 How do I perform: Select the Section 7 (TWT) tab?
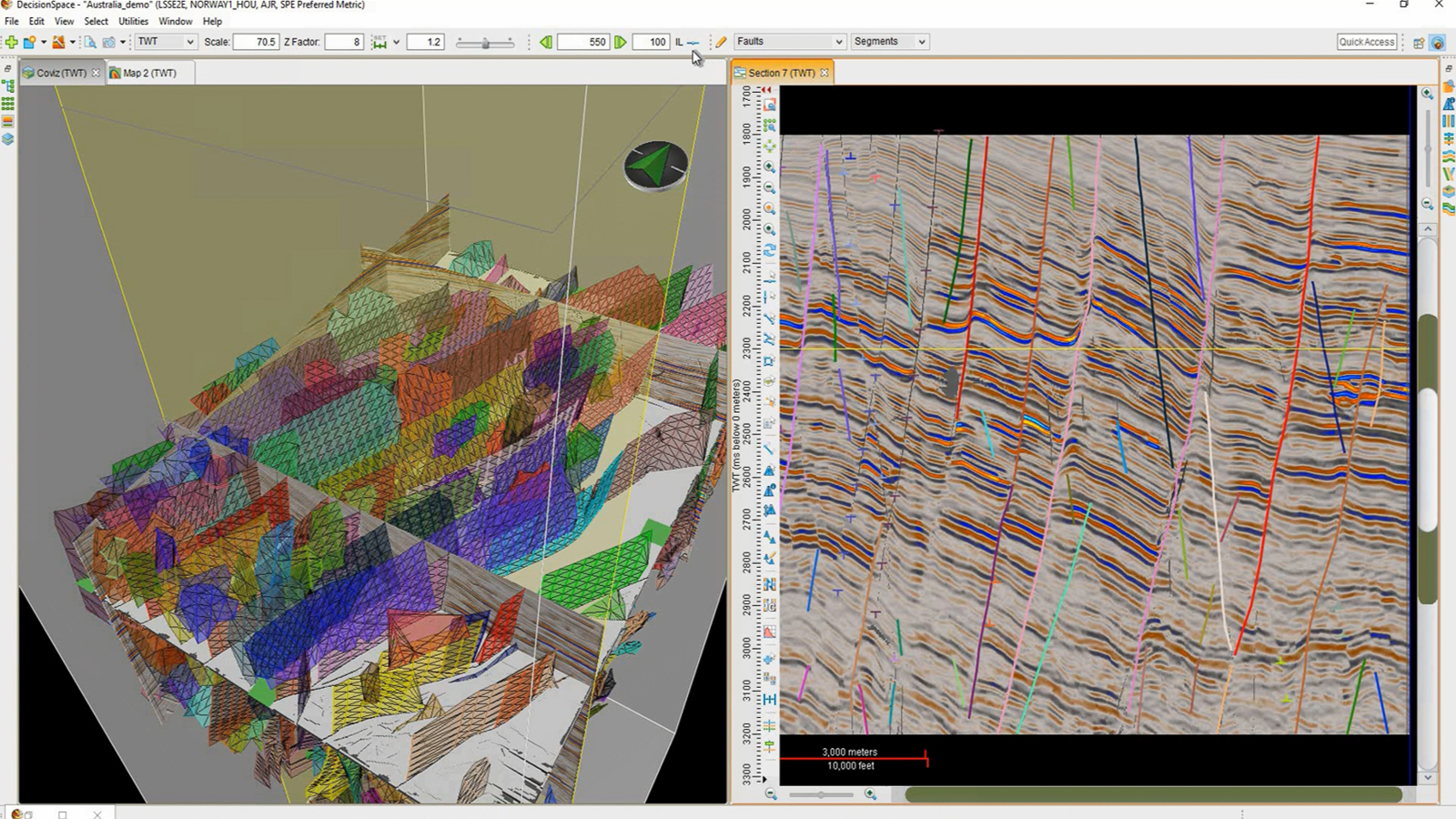point(782,73)
